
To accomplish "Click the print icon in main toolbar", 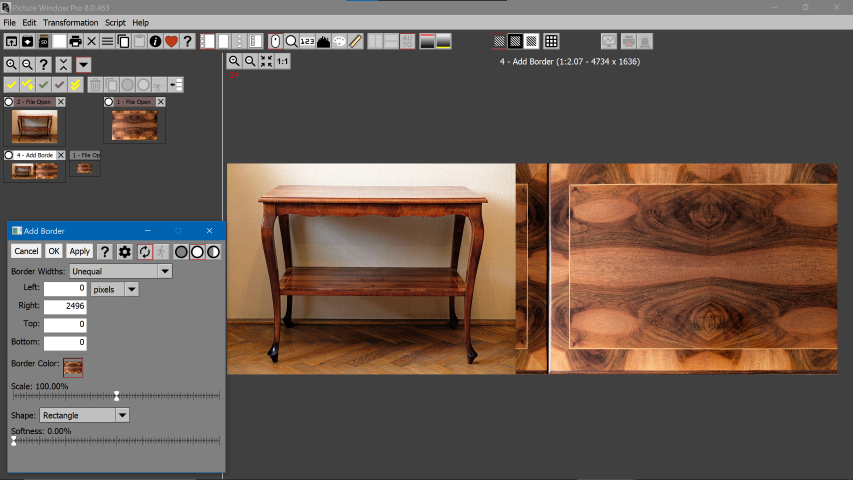I will coord(75,41).
